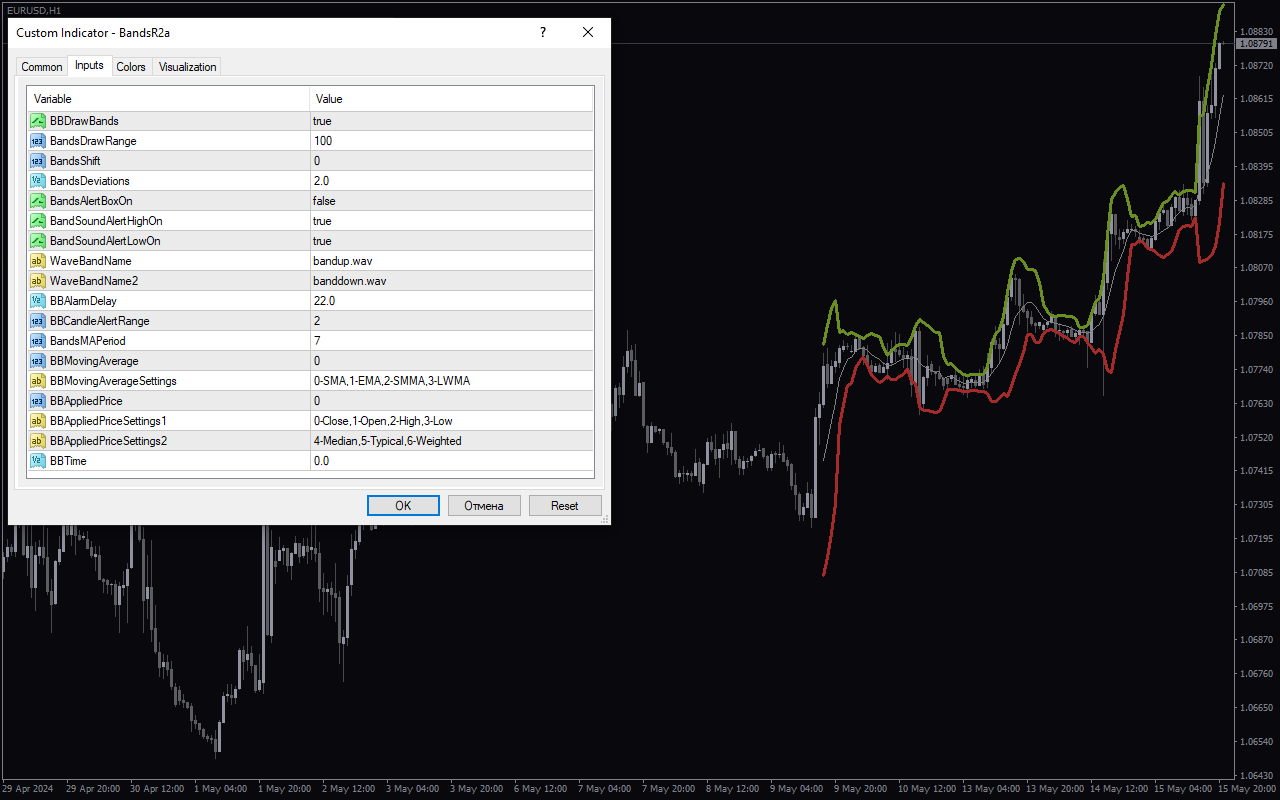The height and width of the screenshot is (800, 1280).
Task: Click the Отмена cancel button
Action: pos(484,506)
